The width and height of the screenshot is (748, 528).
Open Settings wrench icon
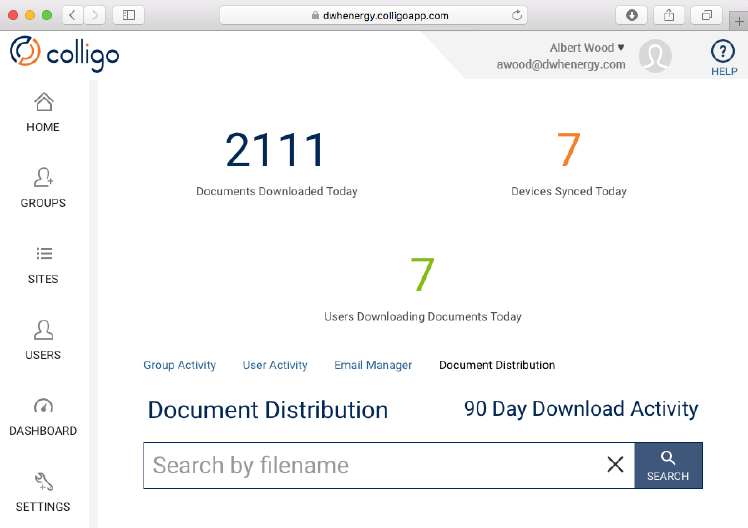point(43,482)
